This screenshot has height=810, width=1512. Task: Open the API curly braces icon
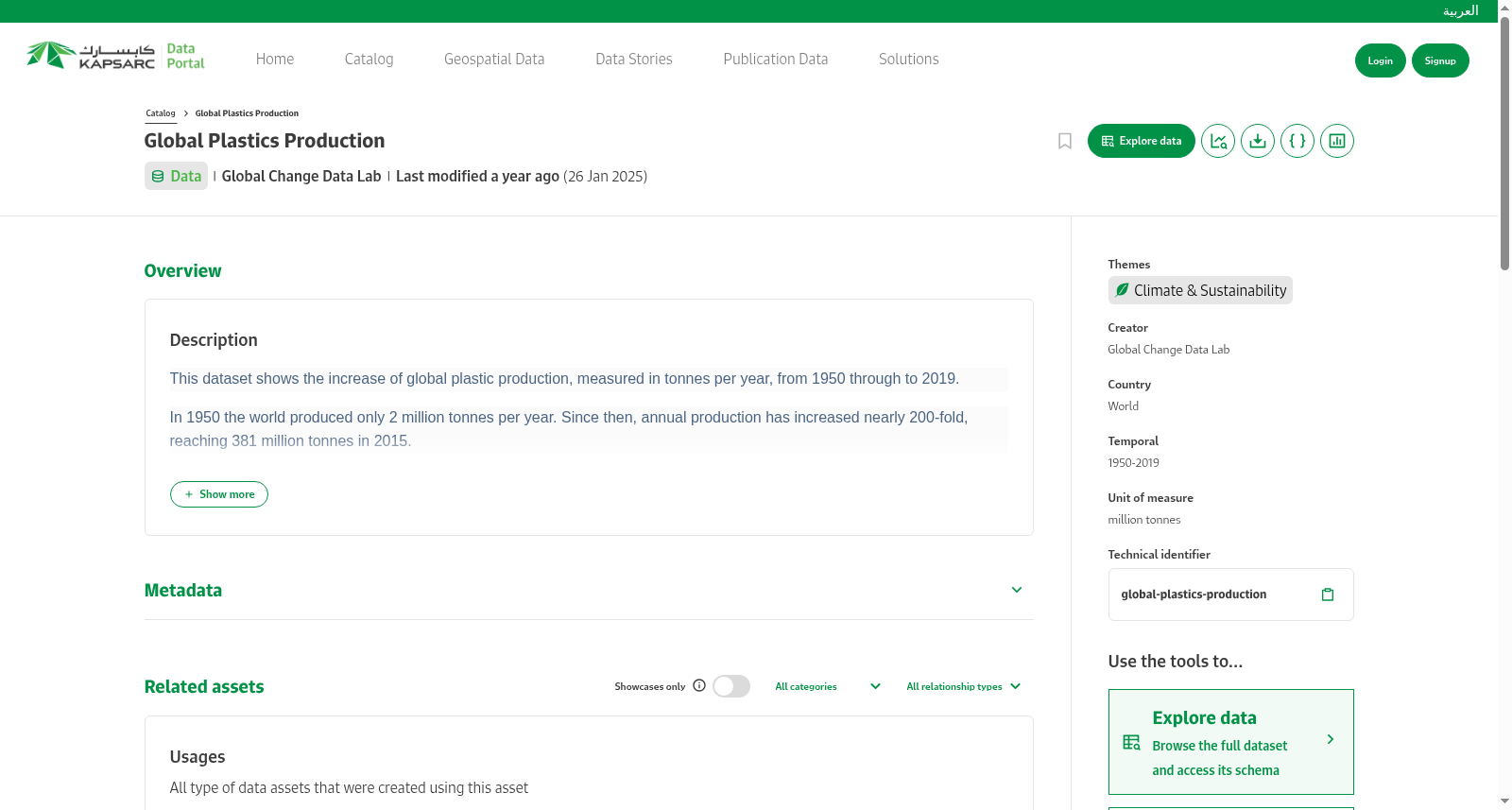coord(1297,141)
